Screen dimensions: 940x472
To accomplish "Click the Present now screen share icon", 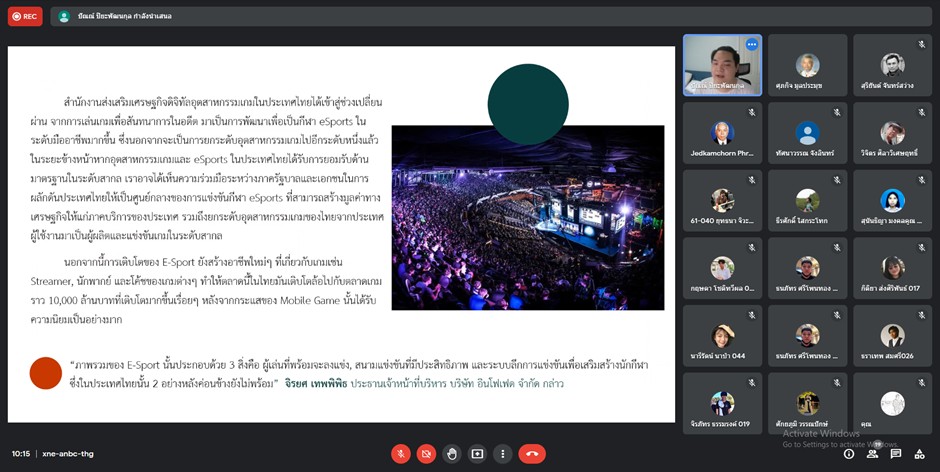I will pyautogui.click(x=477, y=453).
